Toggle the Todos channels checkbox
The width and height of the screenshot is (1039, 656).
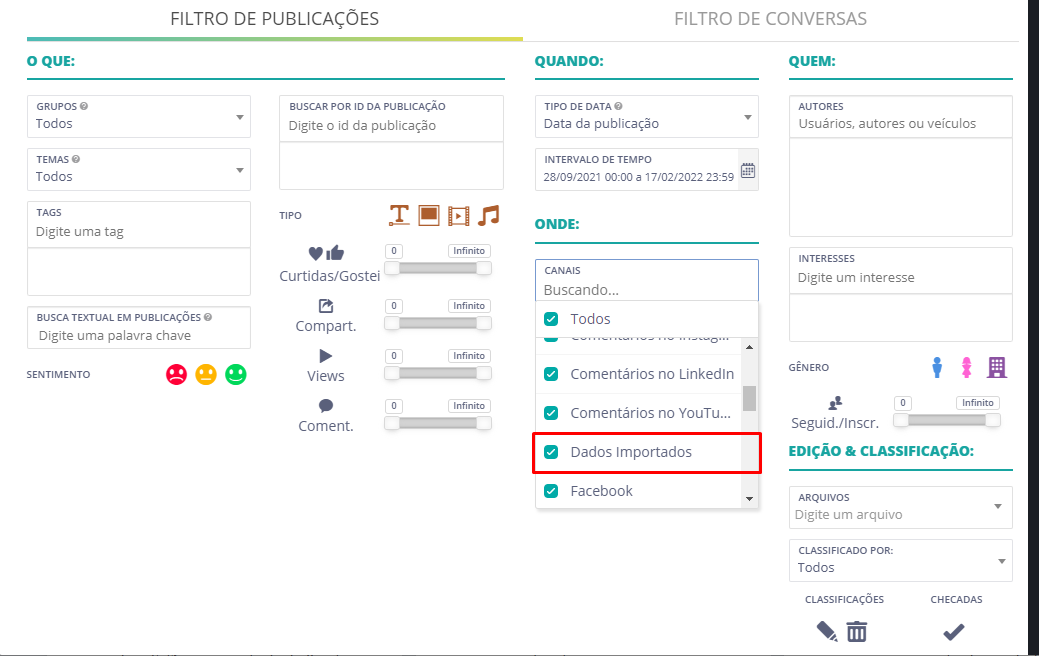pyautogui.click(x=551, y=319)
